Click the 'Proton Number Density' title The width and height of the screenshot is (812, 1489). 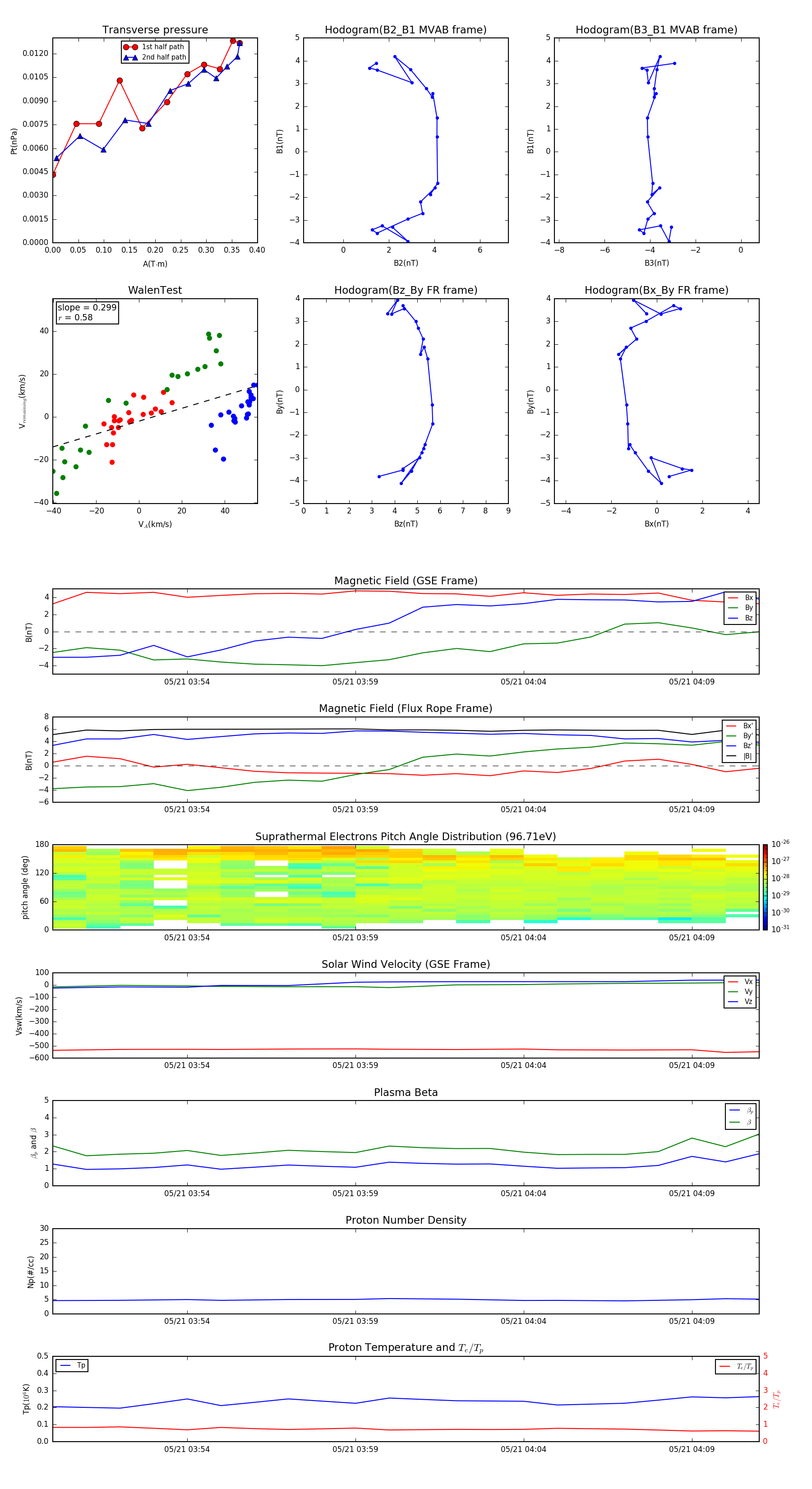point(406,1220)
